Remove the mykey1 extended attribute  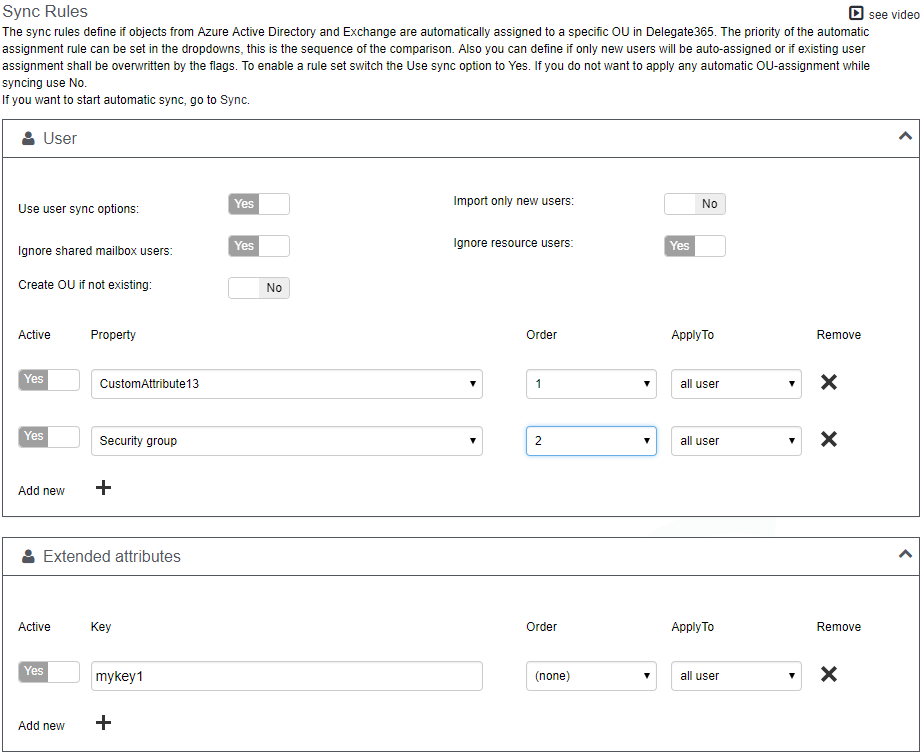(828, 674)
